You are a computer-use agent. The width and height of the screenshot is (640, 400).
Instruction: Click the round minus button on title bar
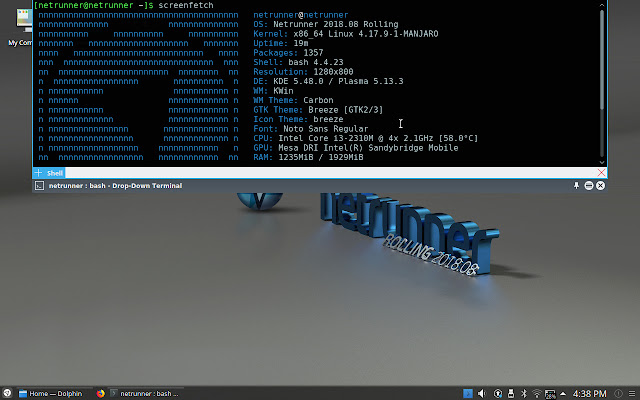[589, 186]
